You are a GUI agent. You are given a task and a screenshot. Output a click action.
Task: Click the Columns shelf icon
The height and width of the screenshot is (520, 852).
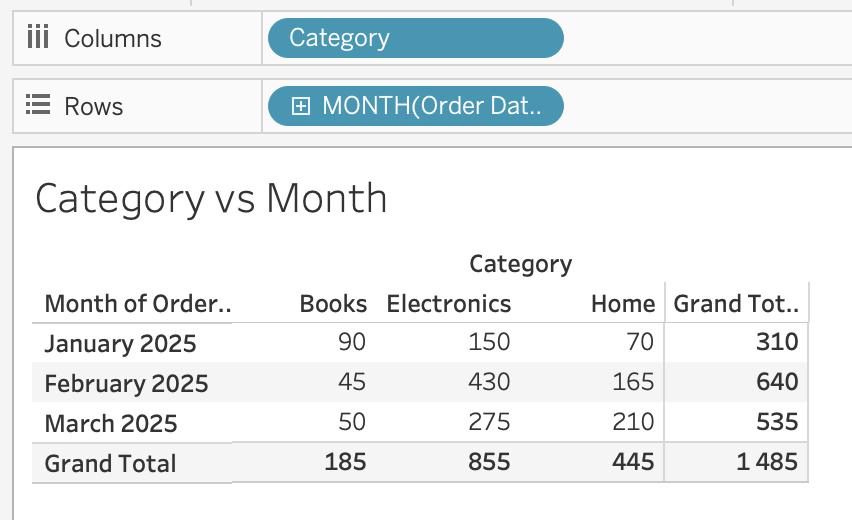tap(37, 39)
